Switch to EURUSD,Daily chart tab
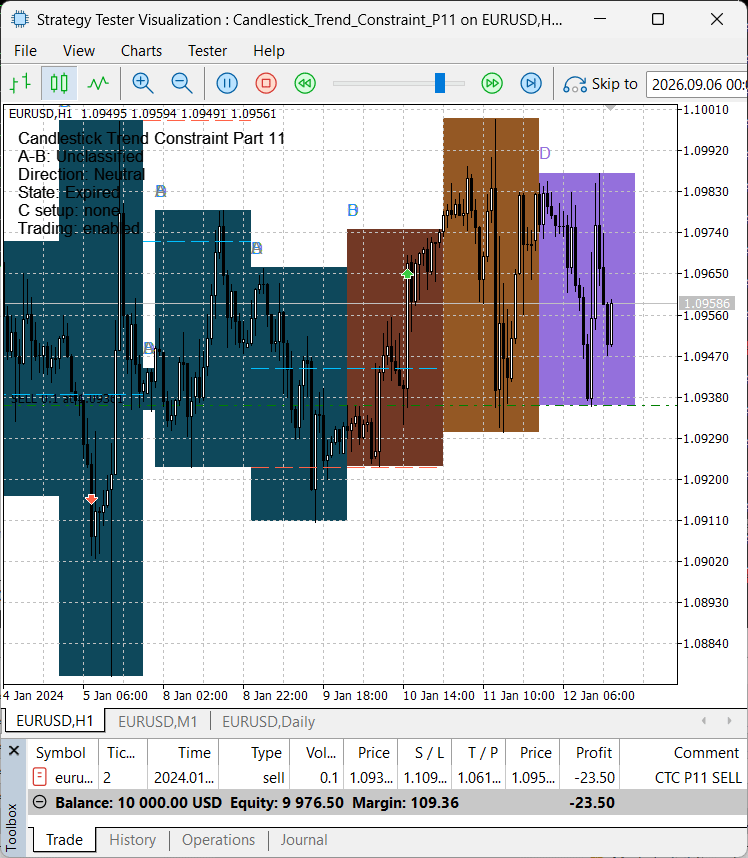This screenshot has height=858, width=748. tap(268, 722)
